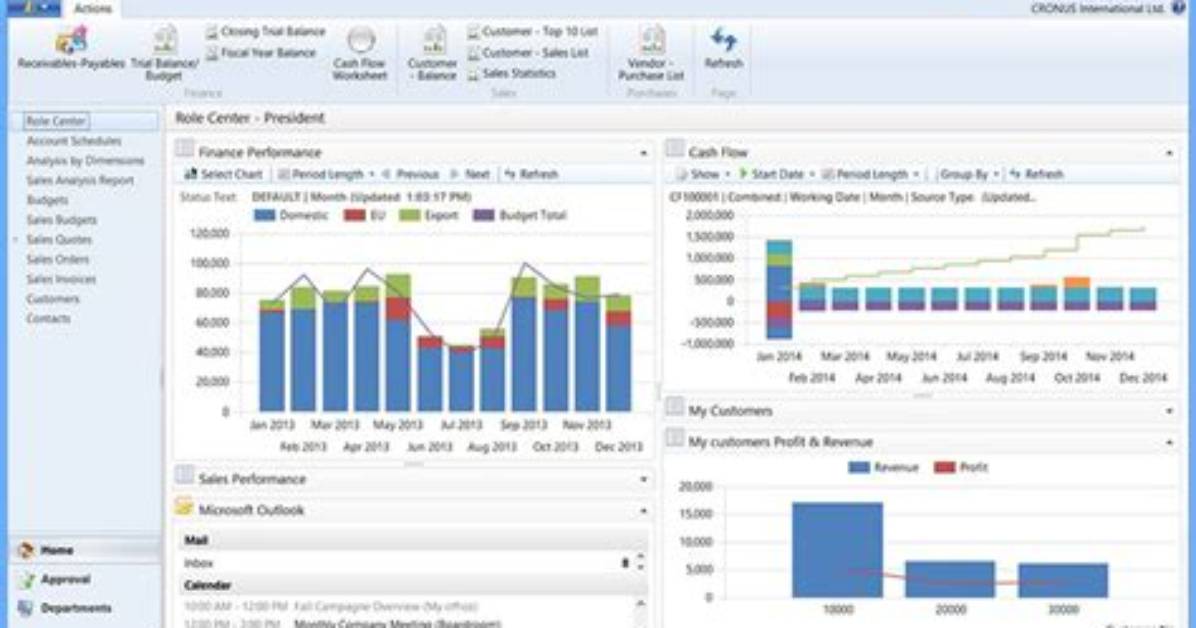
Task: Go to Previous period in Finance Performance
Action: 410,174
